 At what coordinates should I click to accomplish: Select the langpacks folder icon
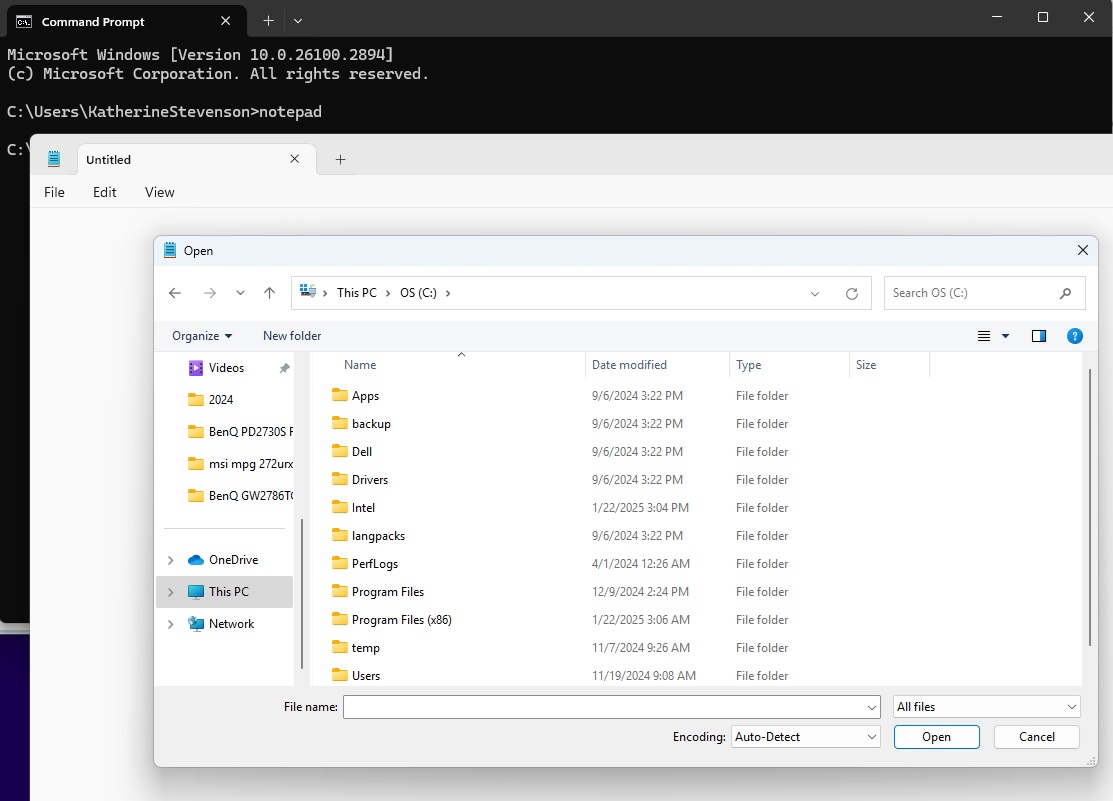click(x=340, y=535)
